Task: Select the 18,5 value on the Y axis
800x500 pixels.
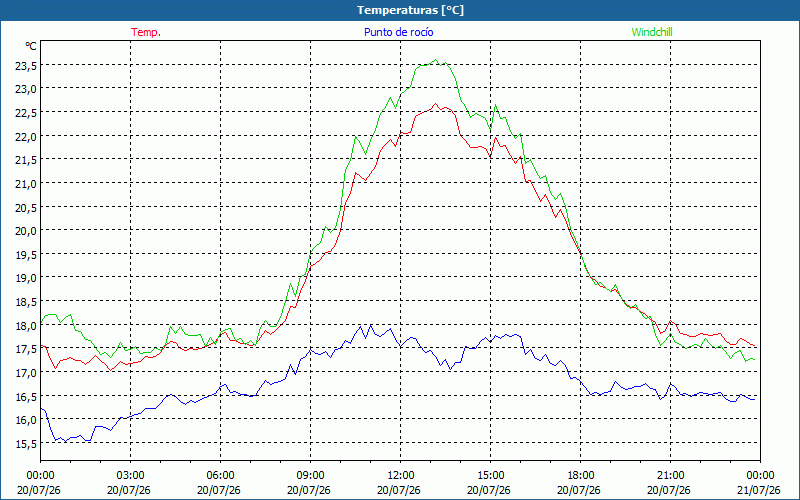Action: tap(26, 302)
